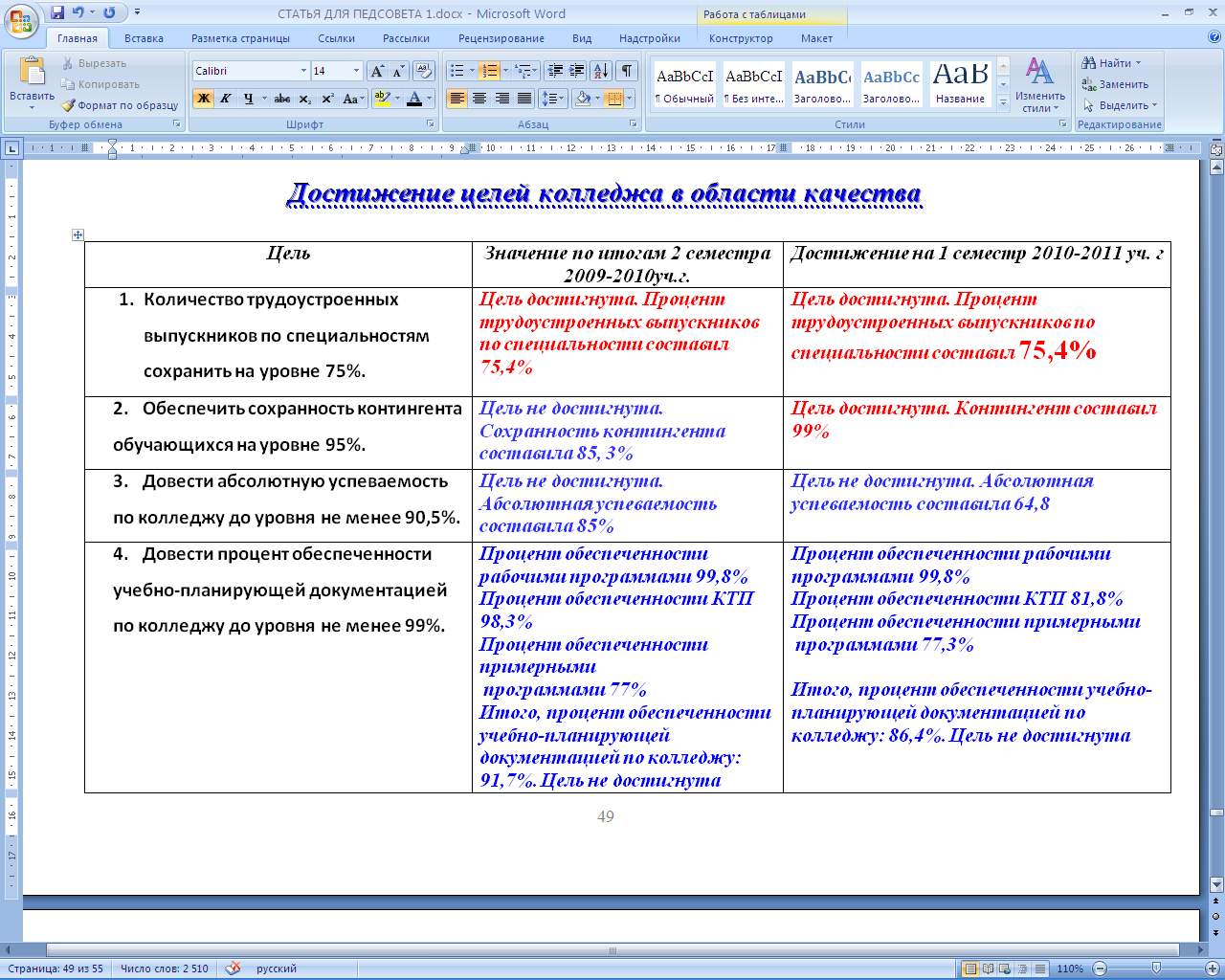Switch to full screen reading view

point(988,969)
